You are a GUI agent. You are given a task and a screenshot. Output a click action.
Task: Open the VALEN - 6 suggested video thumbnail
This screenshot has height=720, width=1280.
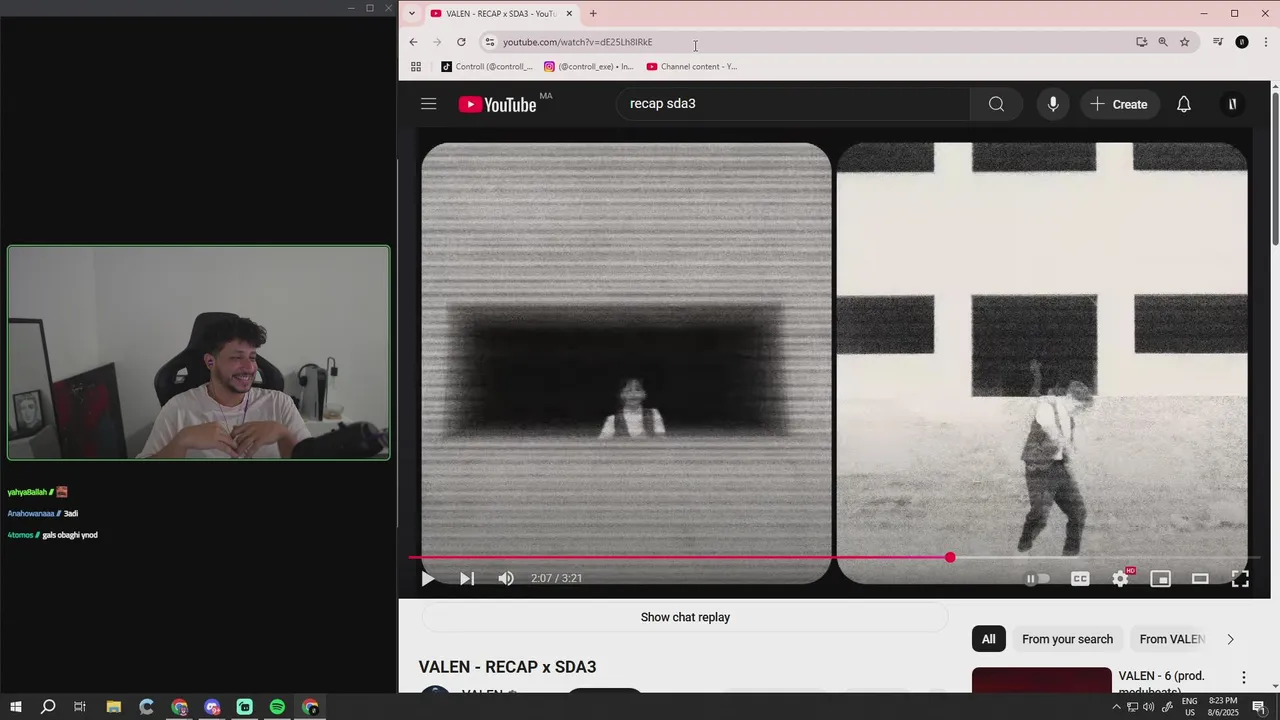pyautogui.click(x=1041, y=680)
